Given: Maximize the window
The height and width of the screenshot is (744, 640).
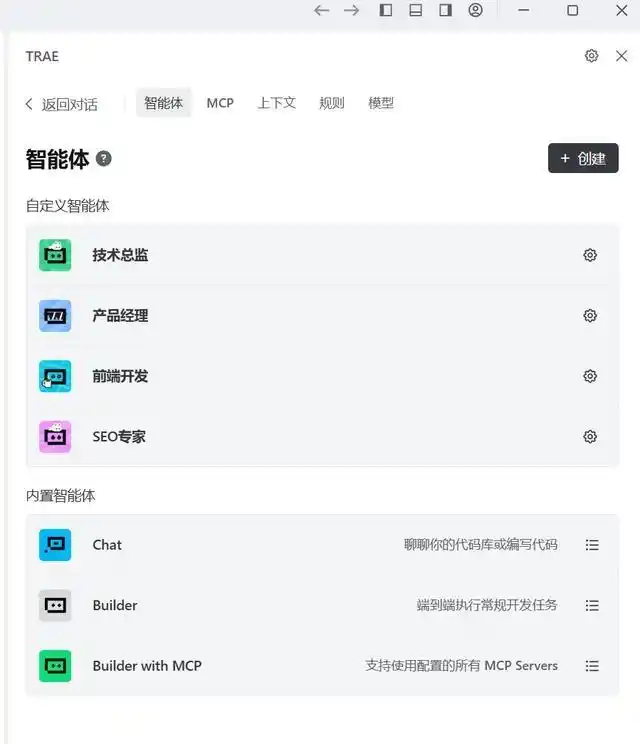Looking at the screenshot, I should (x=573, y=10).
